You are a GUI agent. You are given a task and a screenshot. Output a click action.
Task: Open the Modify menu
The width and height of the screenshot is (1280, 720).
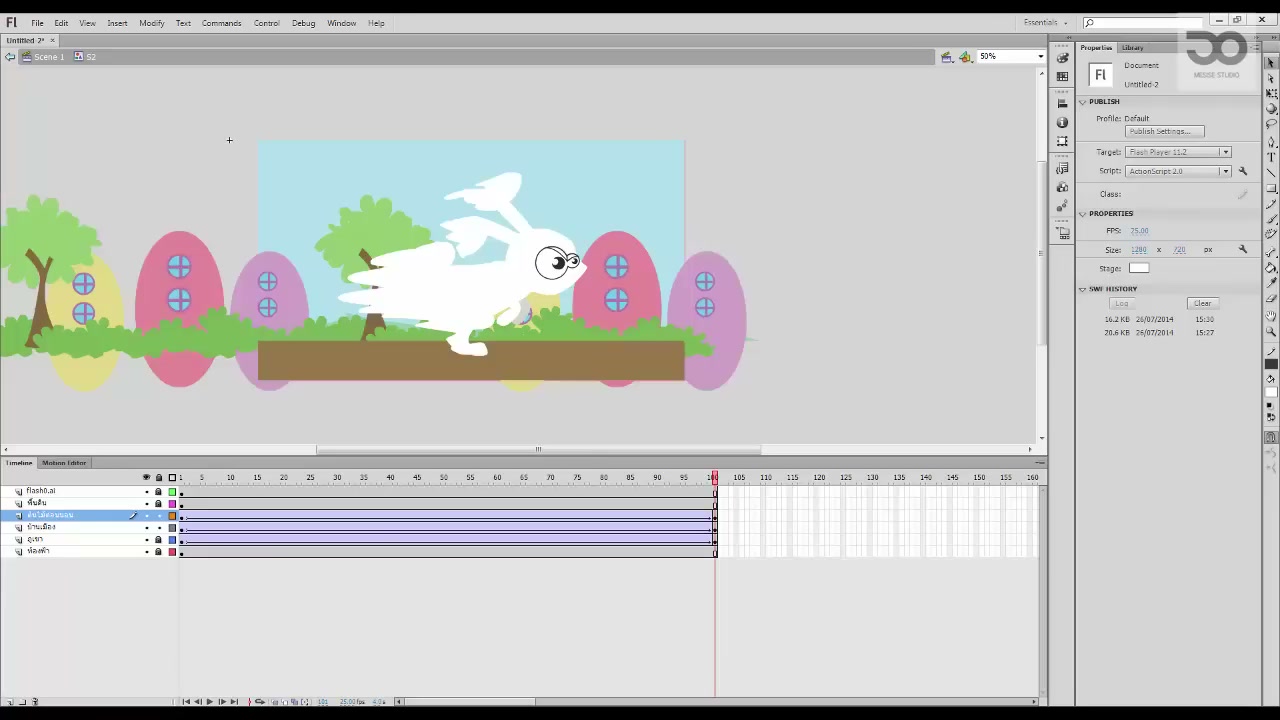pos(152,23)
